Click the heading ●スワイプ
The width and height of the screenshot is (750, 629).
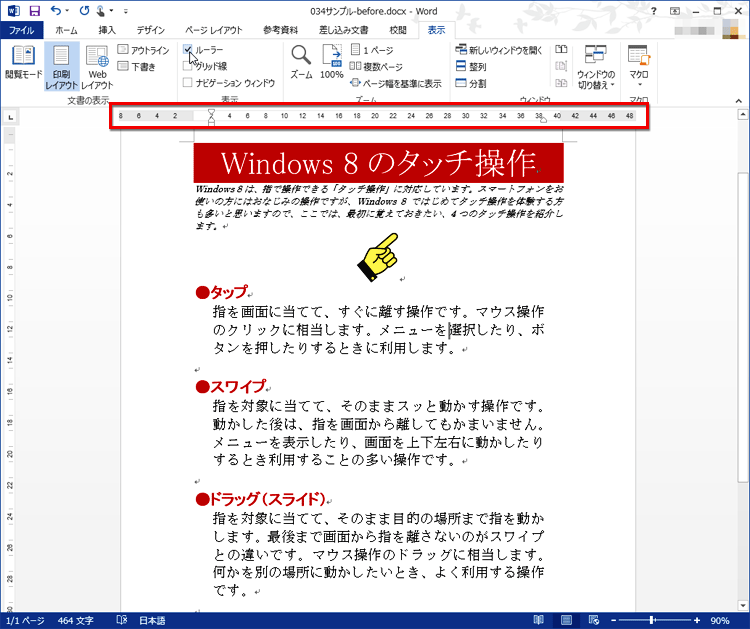tap(231, 386)
